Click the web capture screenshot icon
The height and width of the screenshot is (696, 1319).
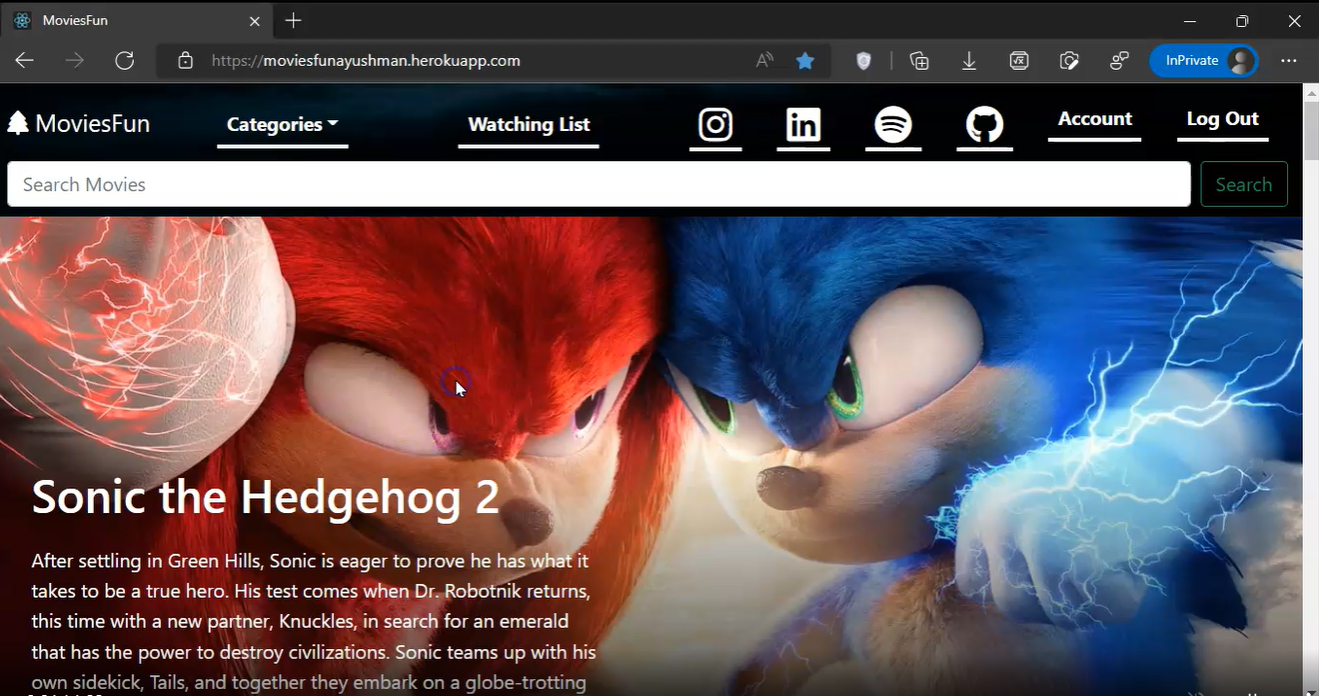pos(1069,61)
